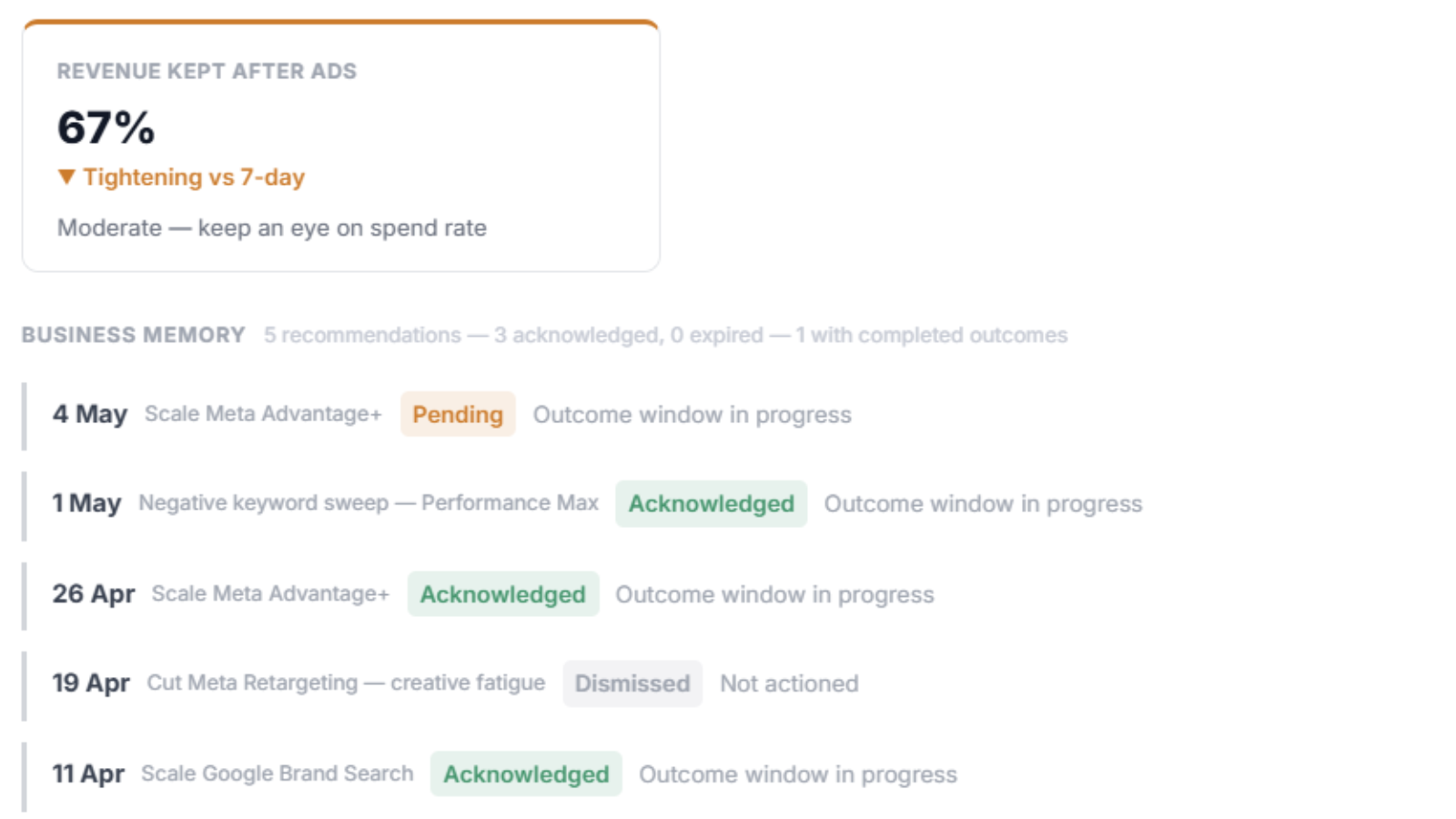This screenshot has width=1456, height=819.
Task: Click the orange down-triangle Tightening trend icon
Action: (x=66, y=177)
